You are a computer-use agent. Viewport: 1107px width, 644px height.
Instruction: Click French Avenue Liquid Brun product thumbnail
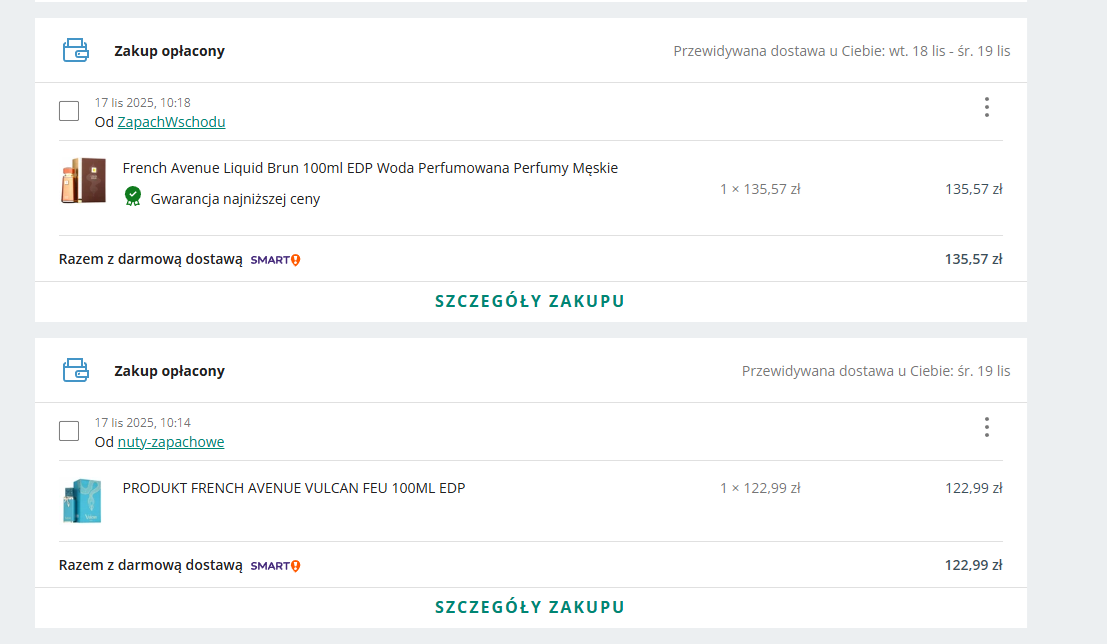click(83, 181)
